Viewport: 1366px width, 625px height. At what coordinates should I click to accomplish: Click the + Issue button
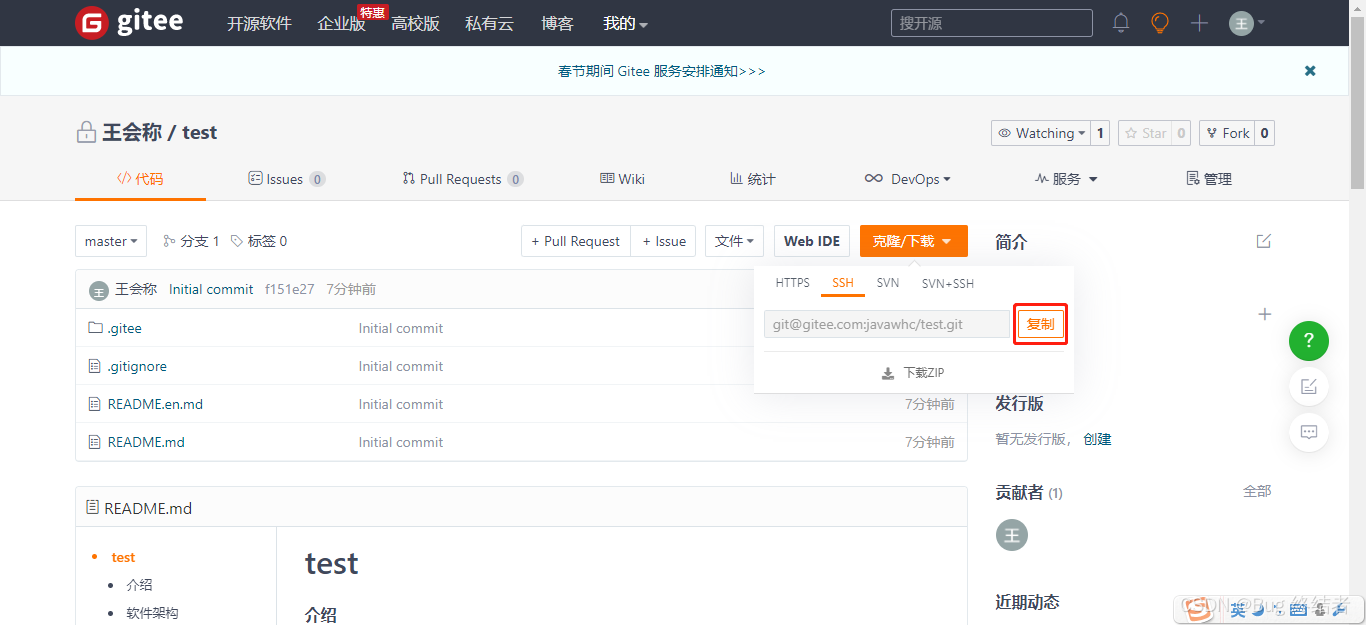point(664,241)
